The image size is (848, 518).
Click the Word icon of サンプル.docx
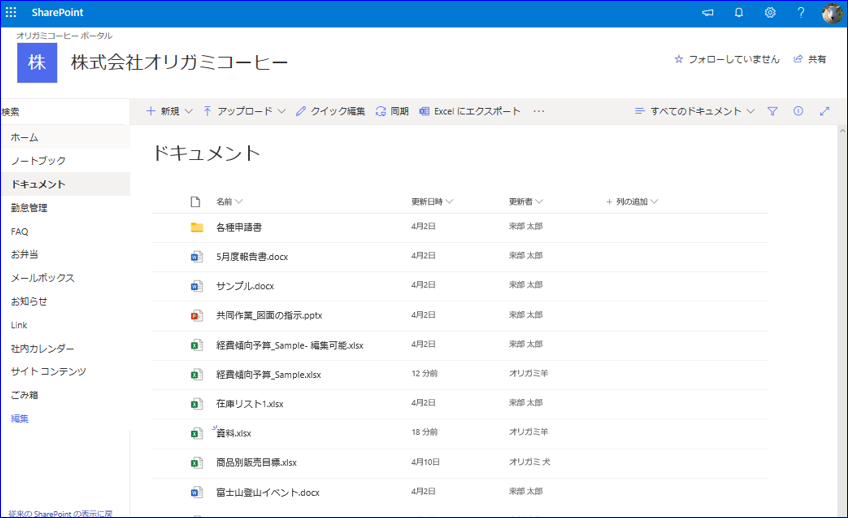pos(197,286)
